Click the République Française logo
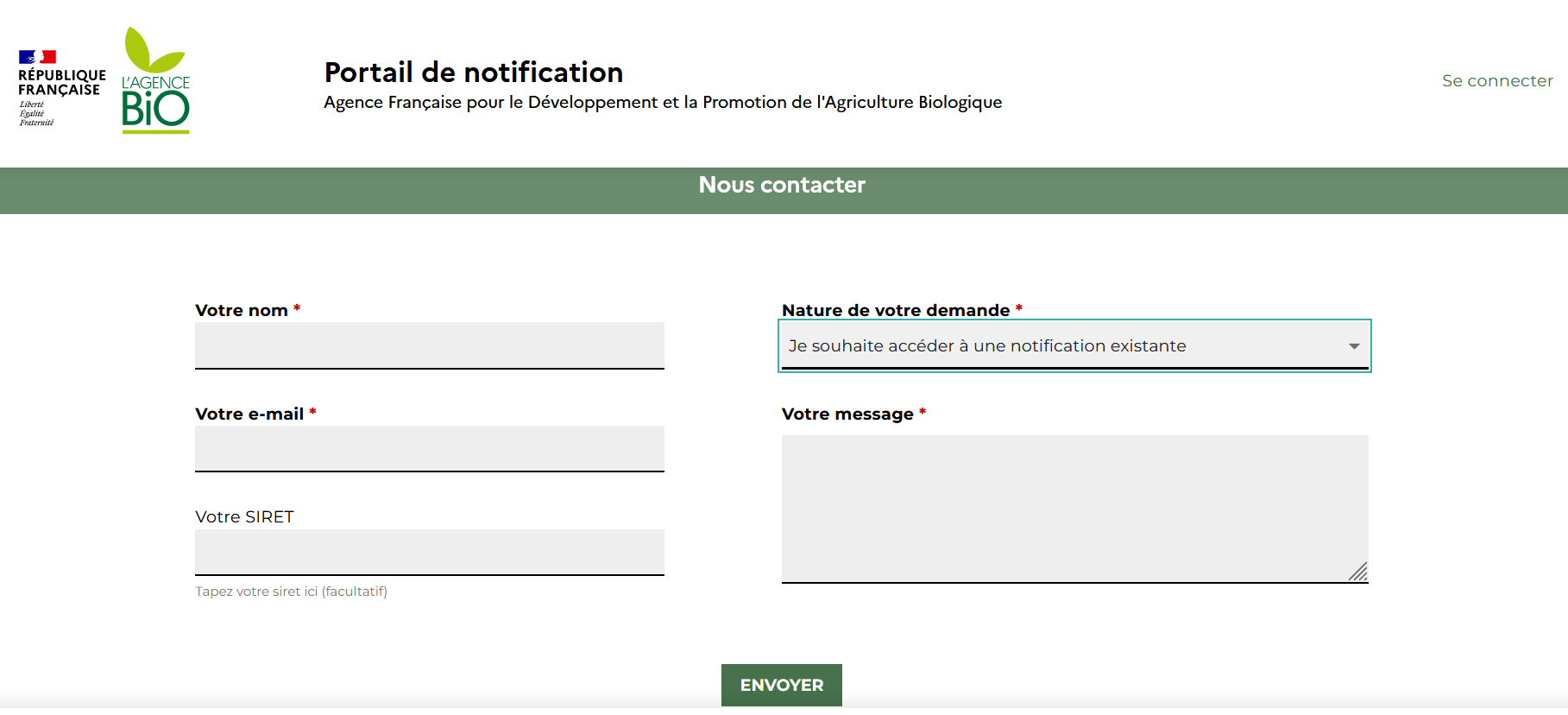The image size is (1568, 715). coord(62,88)
